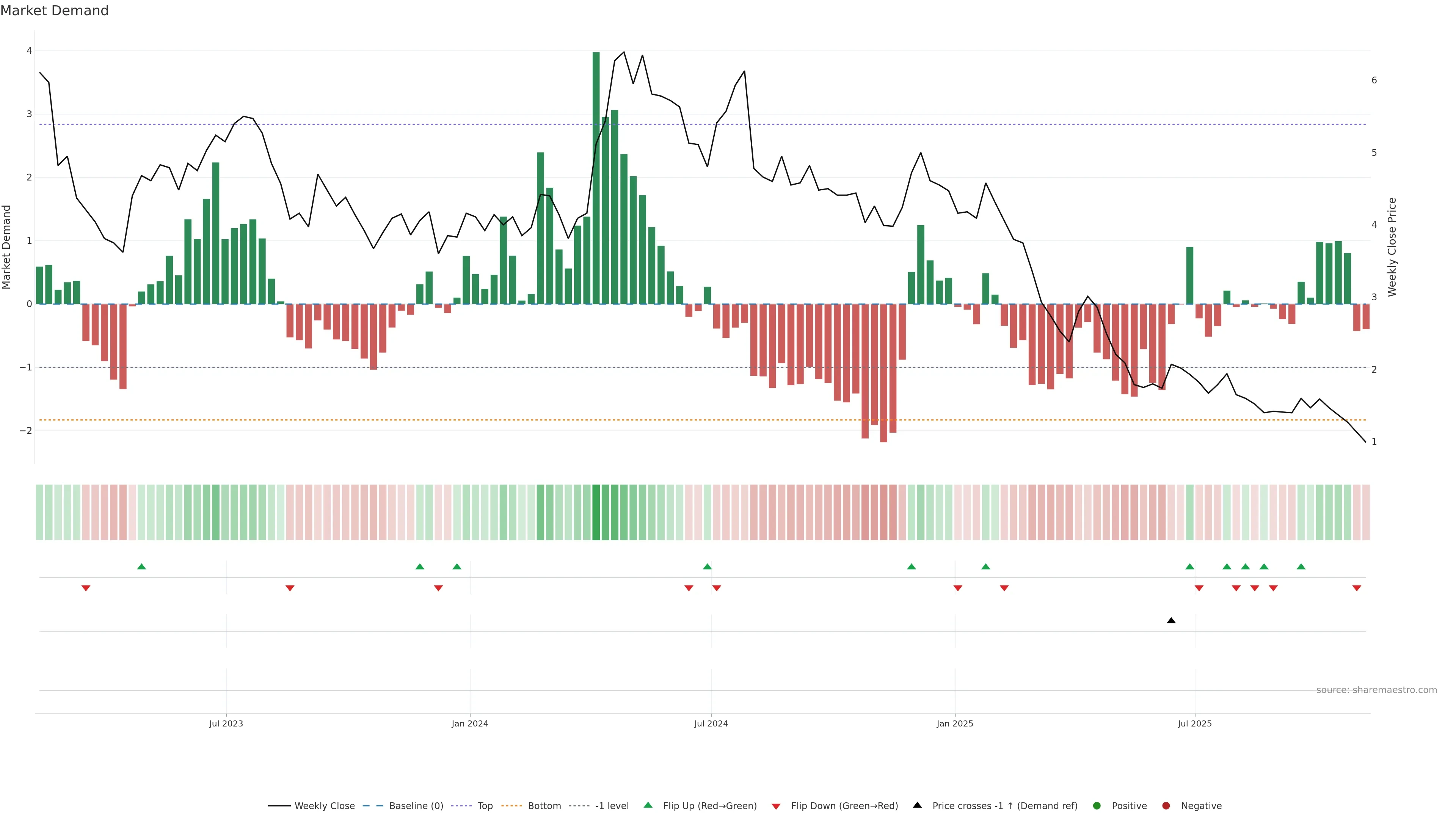Click the Jan 2024 x-axis label

point(470,723)
